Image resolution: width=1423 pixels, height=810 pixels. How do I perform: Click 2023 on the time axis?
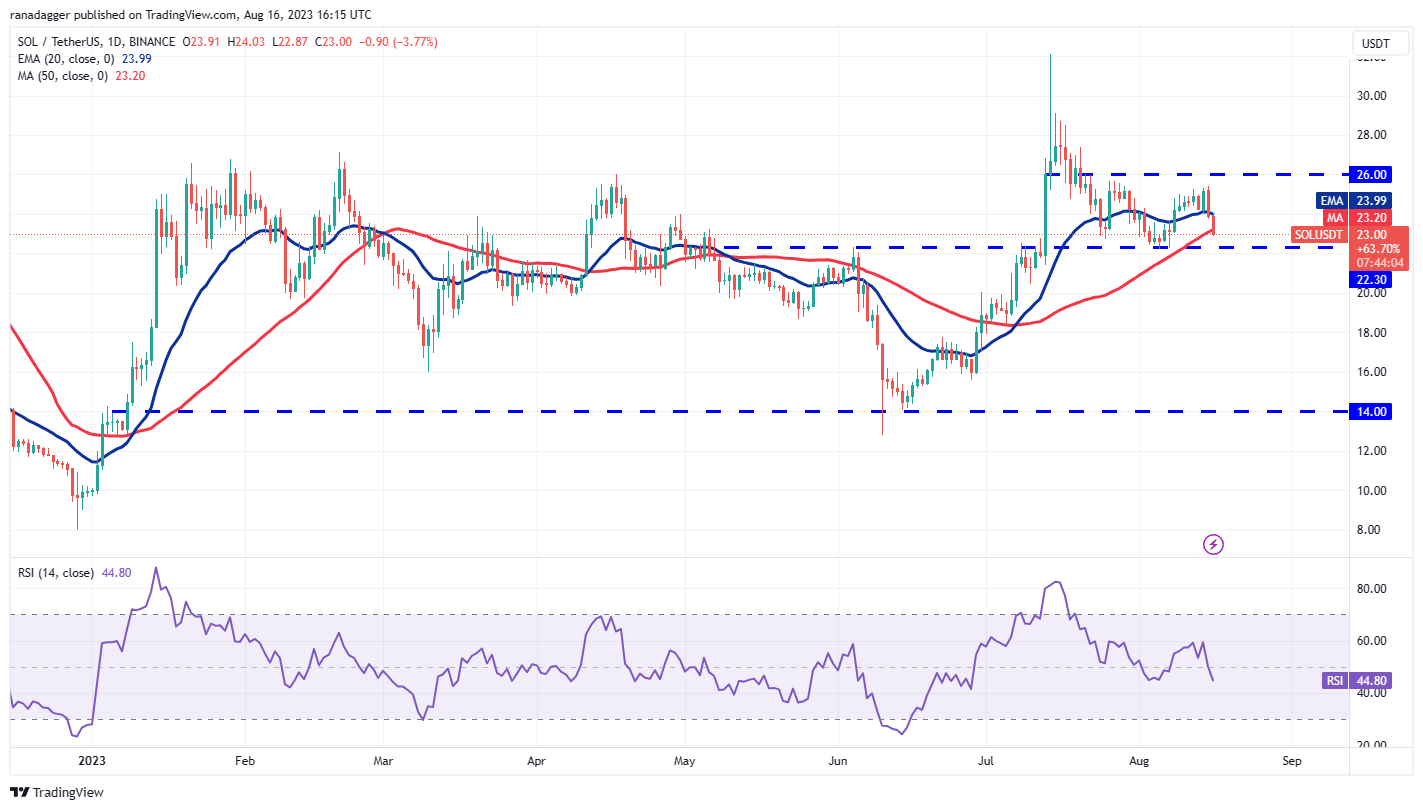click(90, 761)
